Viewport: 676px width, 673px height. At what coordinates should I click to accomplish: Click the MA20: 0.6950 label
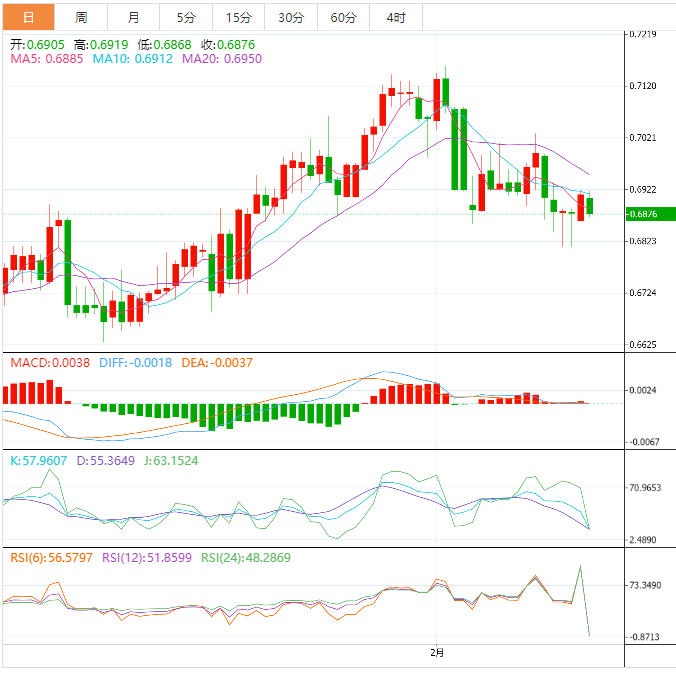(x=222, y=59)
